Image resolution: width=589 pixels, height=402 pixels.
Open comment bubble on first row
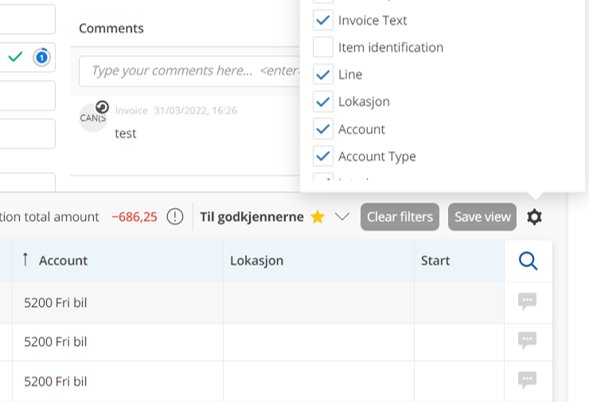coord(527,301)
